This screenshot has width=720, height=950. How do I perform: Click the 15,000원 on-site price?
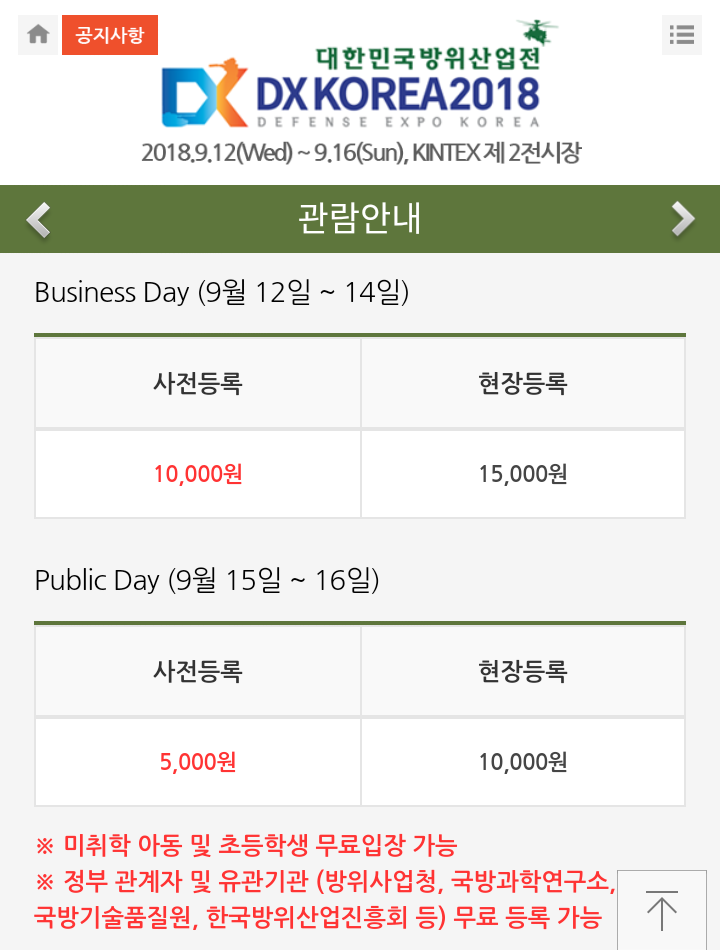523,474
